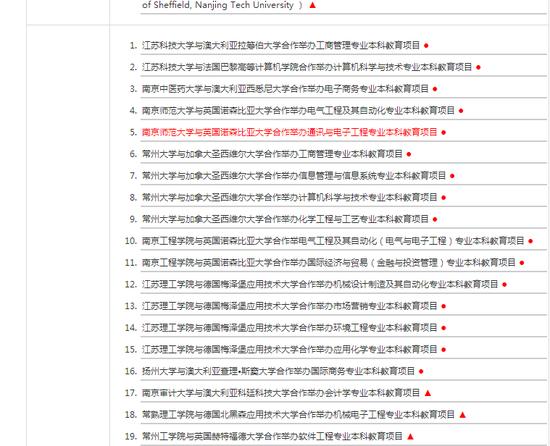Open item 12 江苏理工学院 机械设计制造 link
Image resolution: width=550 pixels, height=446 pixels.
coord(320,284)
